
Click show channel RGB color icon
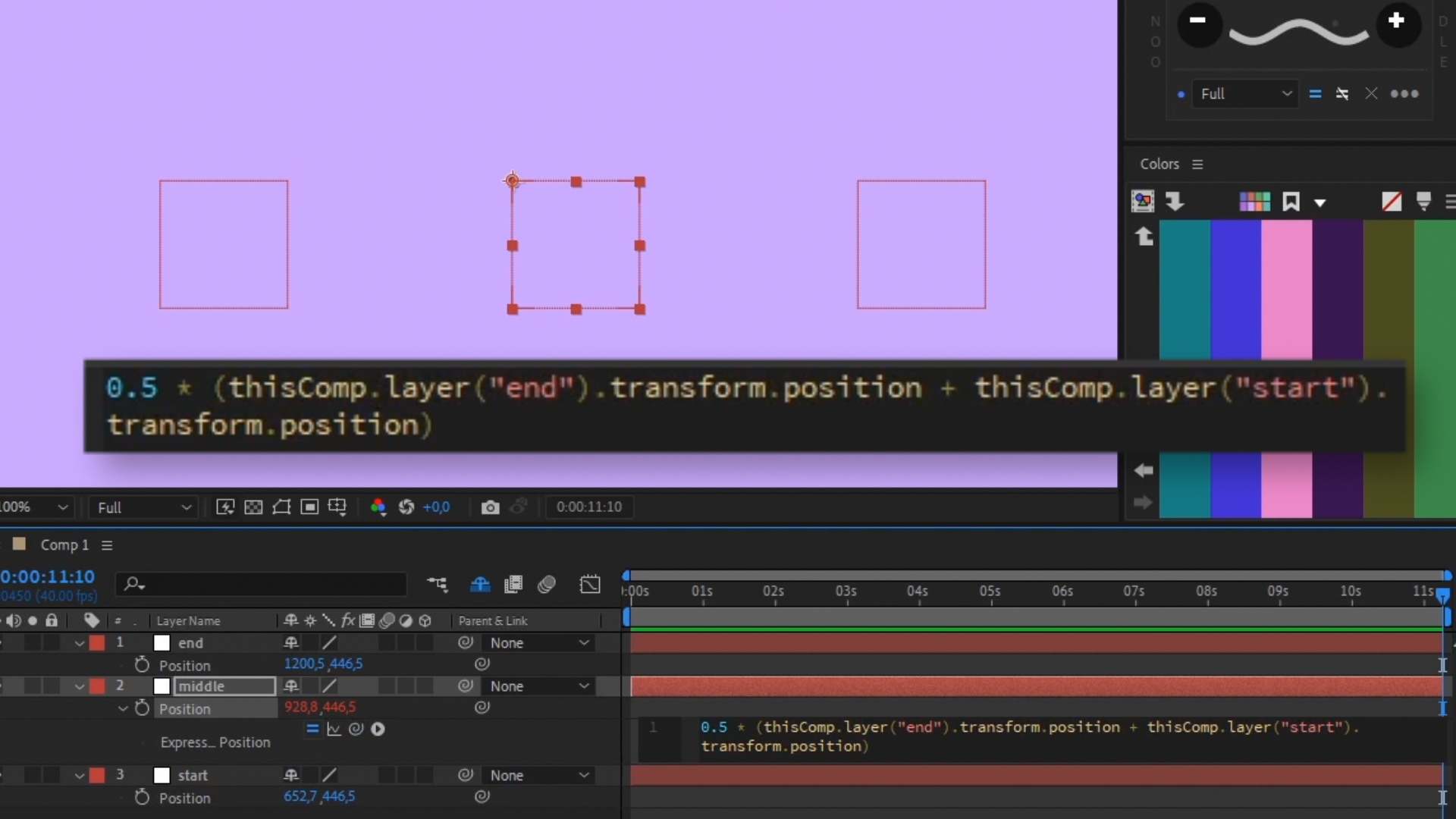[x=378, y=507]
